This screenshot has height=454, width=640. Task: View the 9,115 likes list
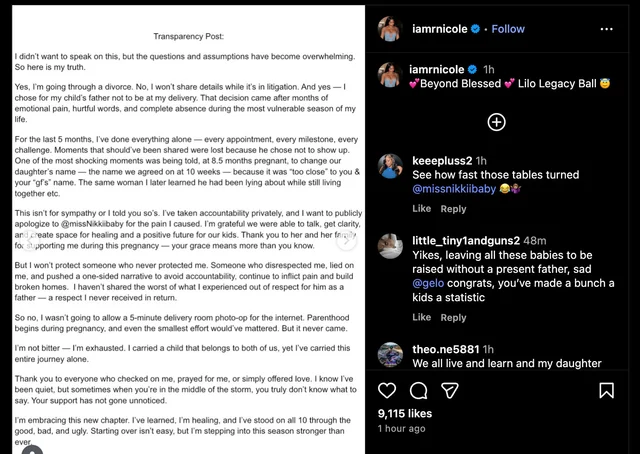click(x=405, y=412)
